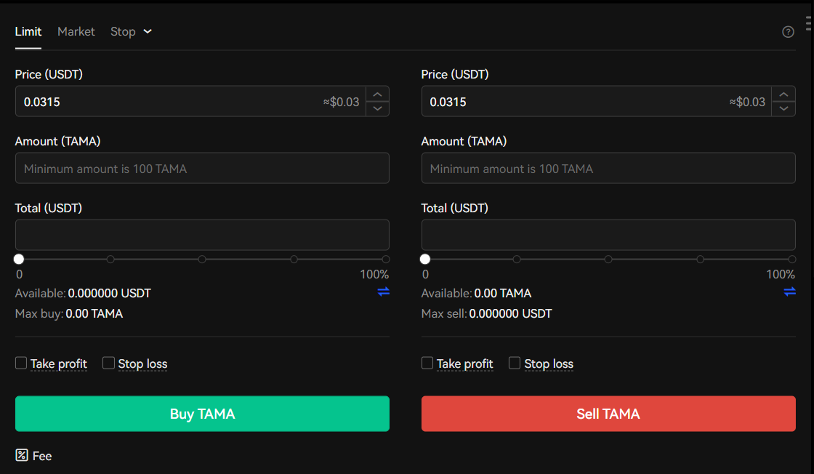This screenshot has width=814, height=474.
Task: Enable Stop loss on buy side
Action: [x=108, y=363]
